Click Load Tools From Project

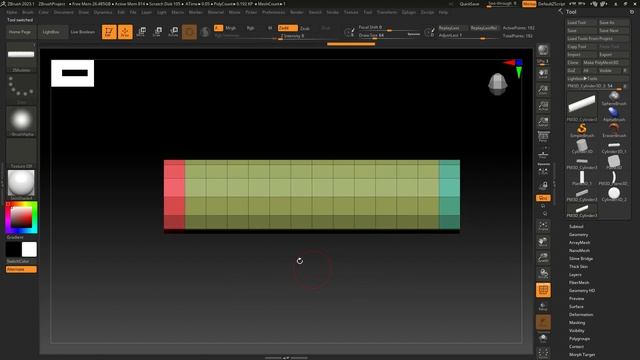(598, 38)
